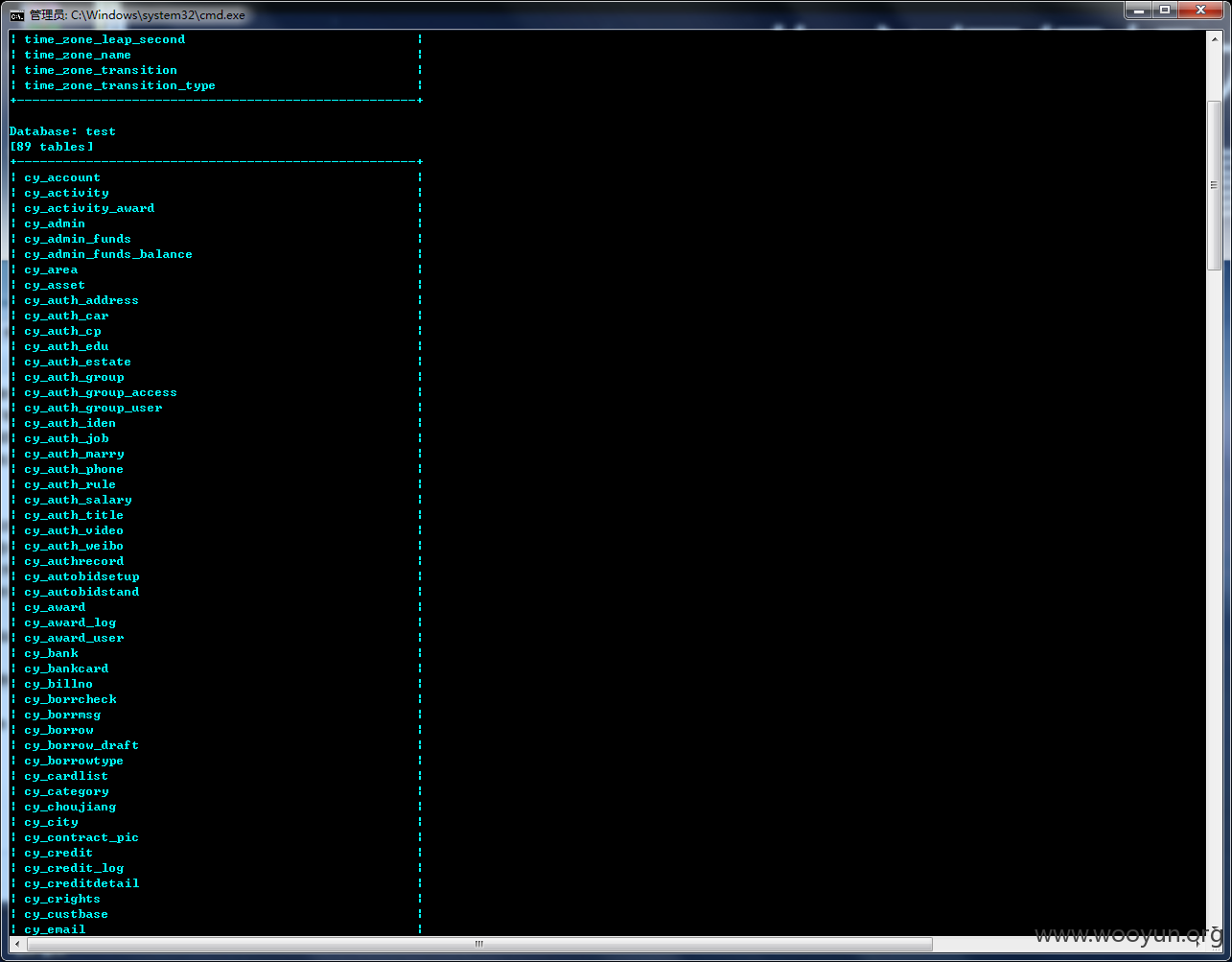Click the vertical scrollbar thumb
1232x962 pixels.
(x=1214, y=184)
